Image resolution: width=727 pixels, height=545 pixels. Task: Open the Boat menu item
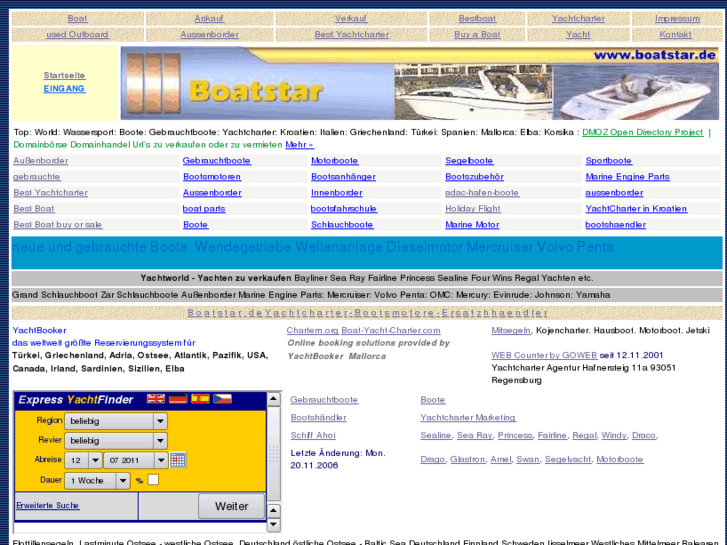point(77,19)
